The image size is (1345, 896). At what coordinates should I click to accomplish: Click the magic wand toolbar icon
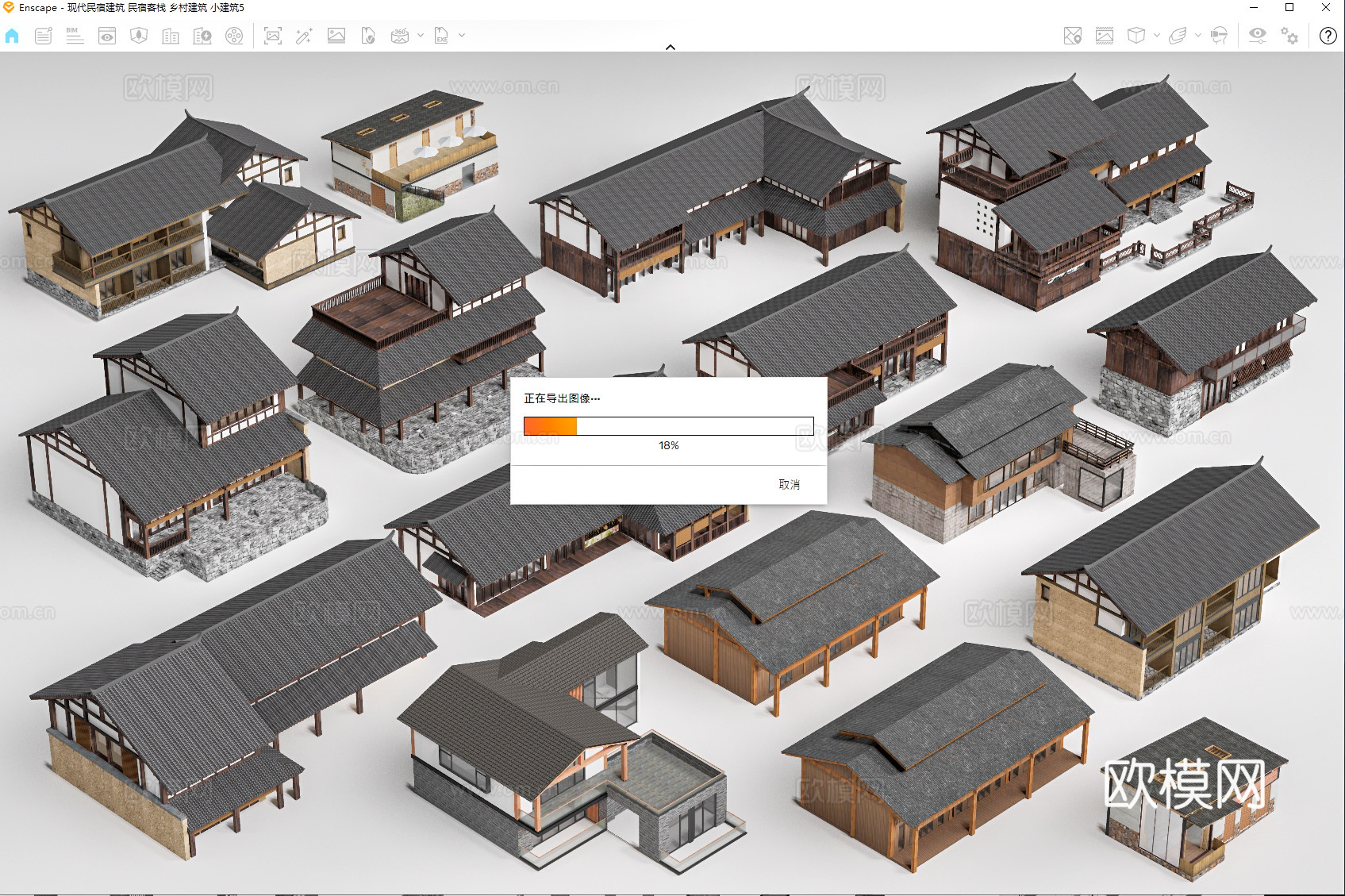point(304,36)
